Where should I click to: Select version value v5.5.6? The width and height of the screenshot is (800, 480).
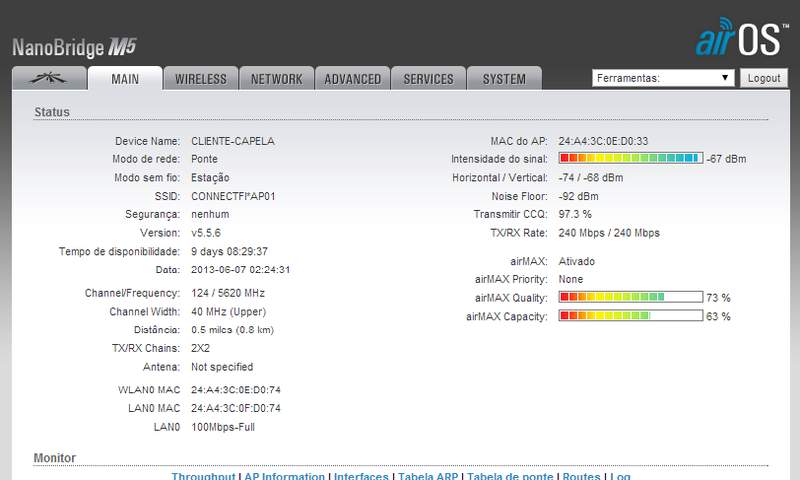click(x=206, y=233)
